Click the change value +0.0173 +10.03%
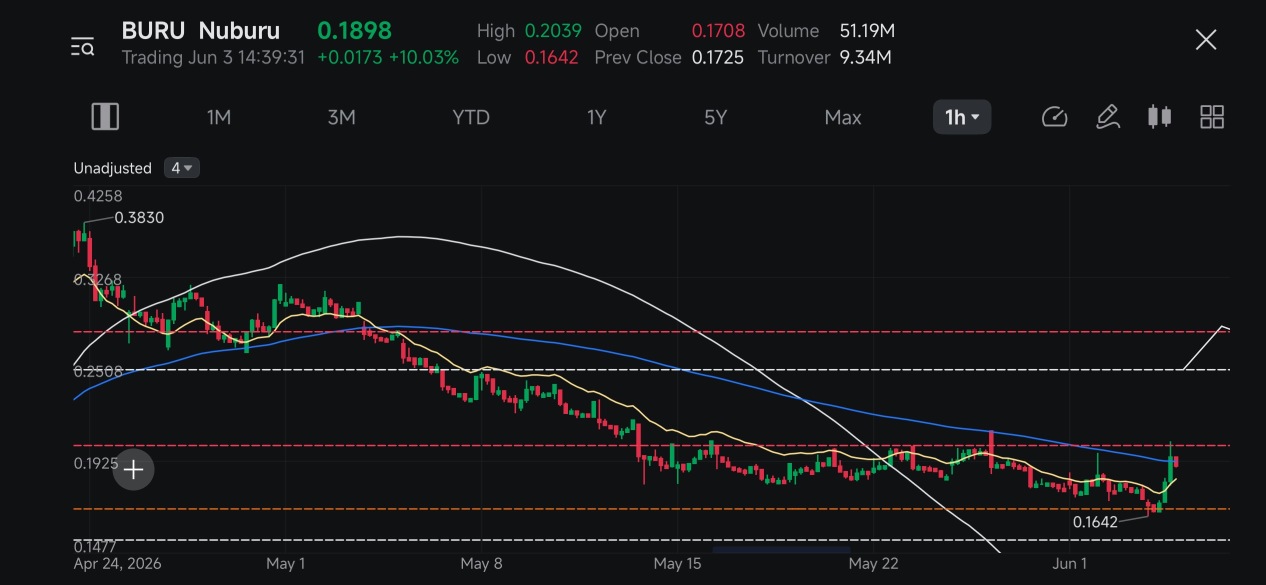The image size is (1266, 585). click(388, 58)
